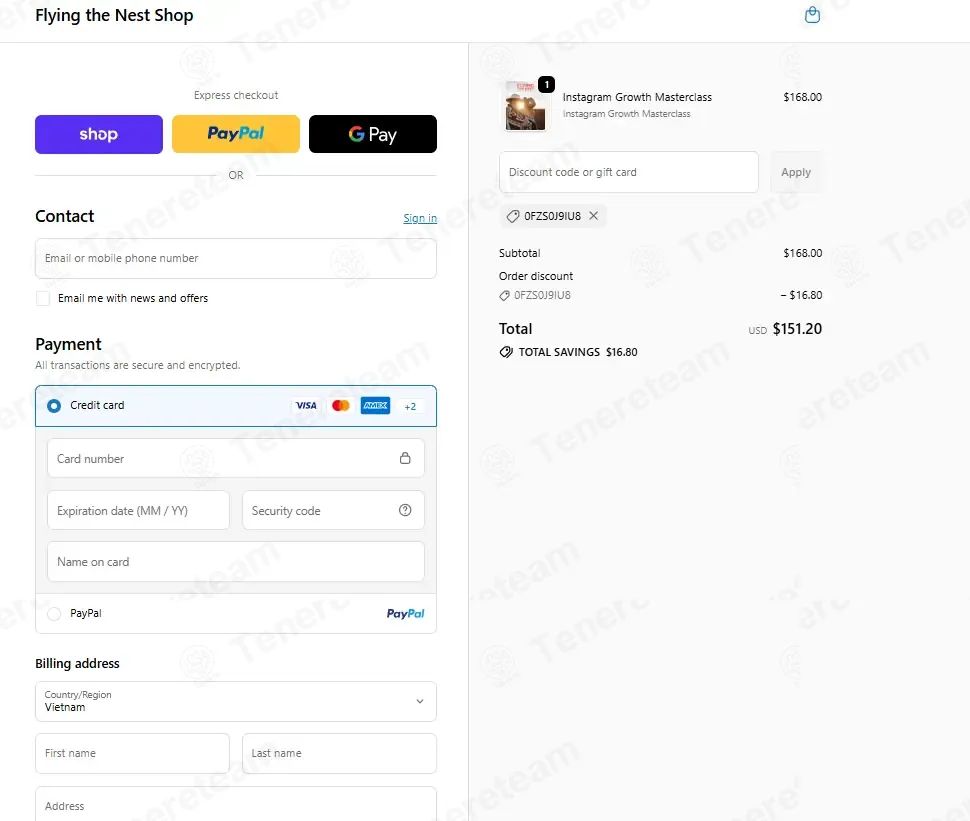Click the Amex card logo
Image resolution: width=970 pixels, height=821 pixels.
(376, 406)
